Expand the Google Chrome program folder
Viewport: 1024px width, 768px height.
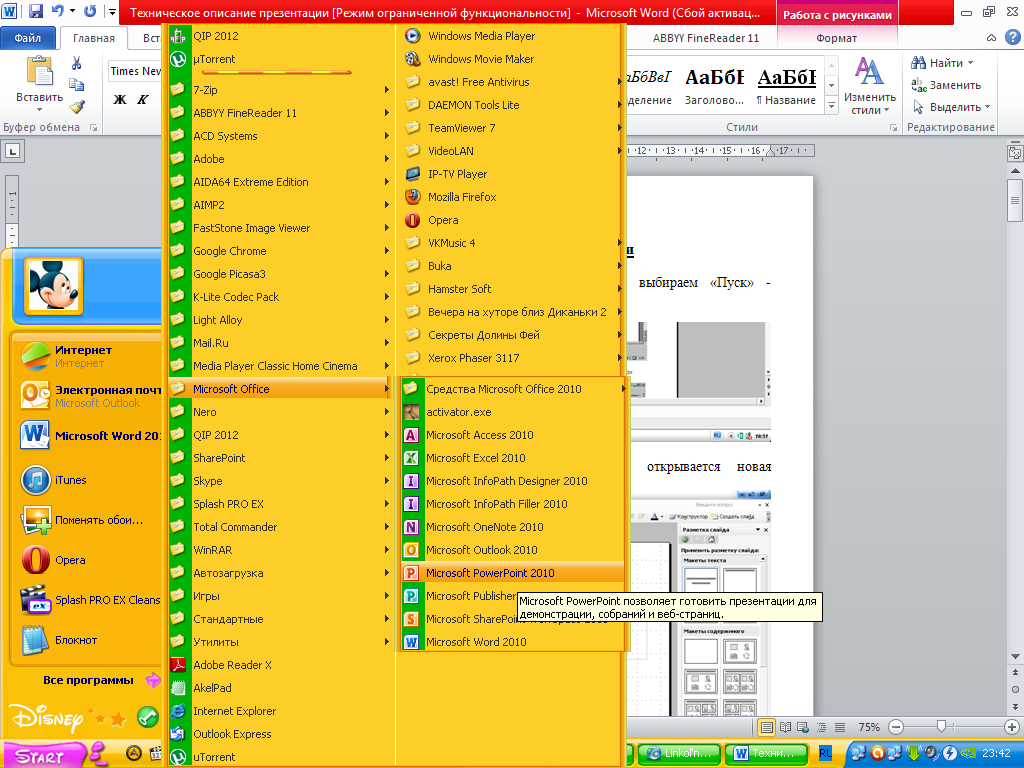click(x=281, y=251)
